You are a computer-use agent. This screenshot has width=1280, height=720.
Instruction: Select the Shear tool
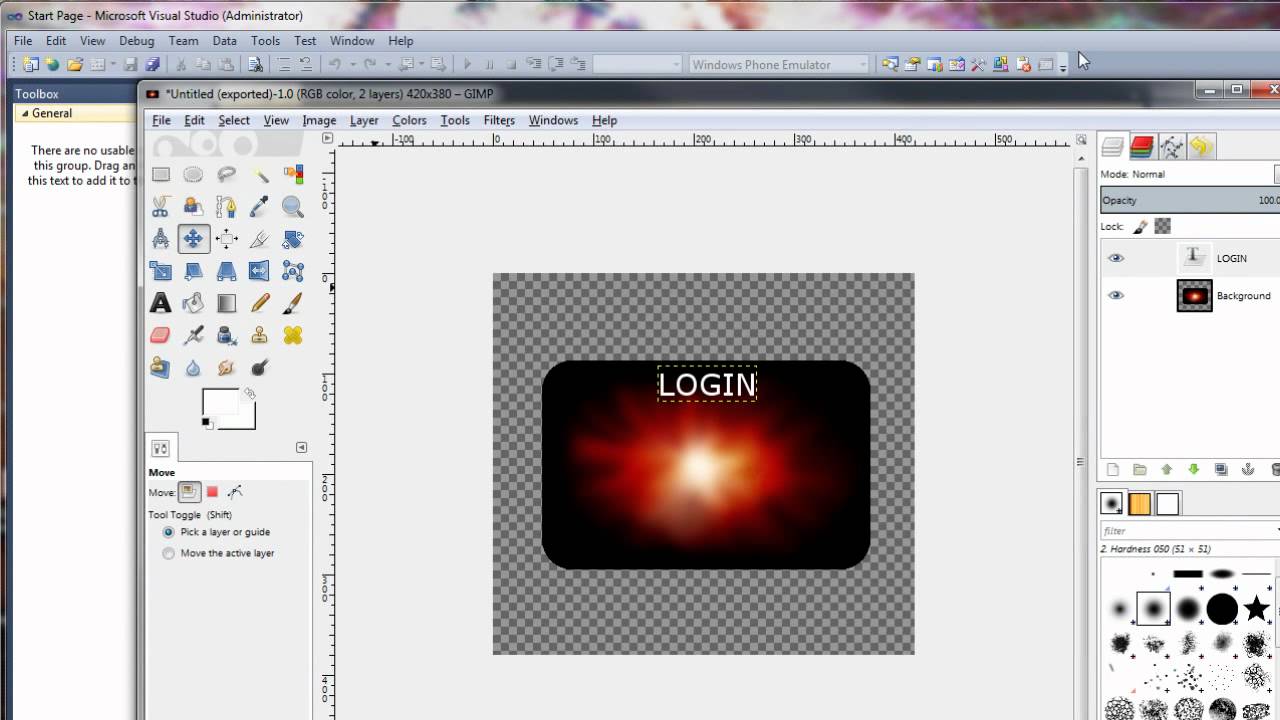tap(193, 271)
